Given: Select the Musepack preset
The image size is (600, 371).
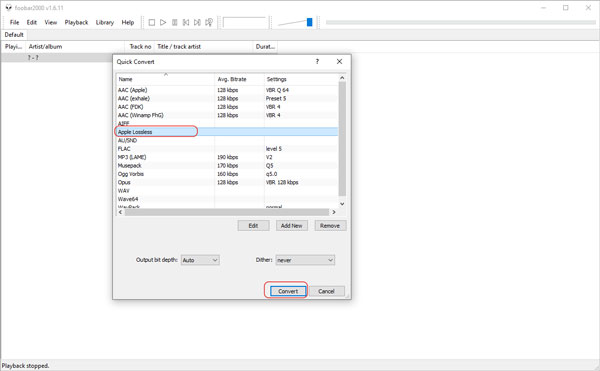Looking at the screenshot, I should coord(227,166).
